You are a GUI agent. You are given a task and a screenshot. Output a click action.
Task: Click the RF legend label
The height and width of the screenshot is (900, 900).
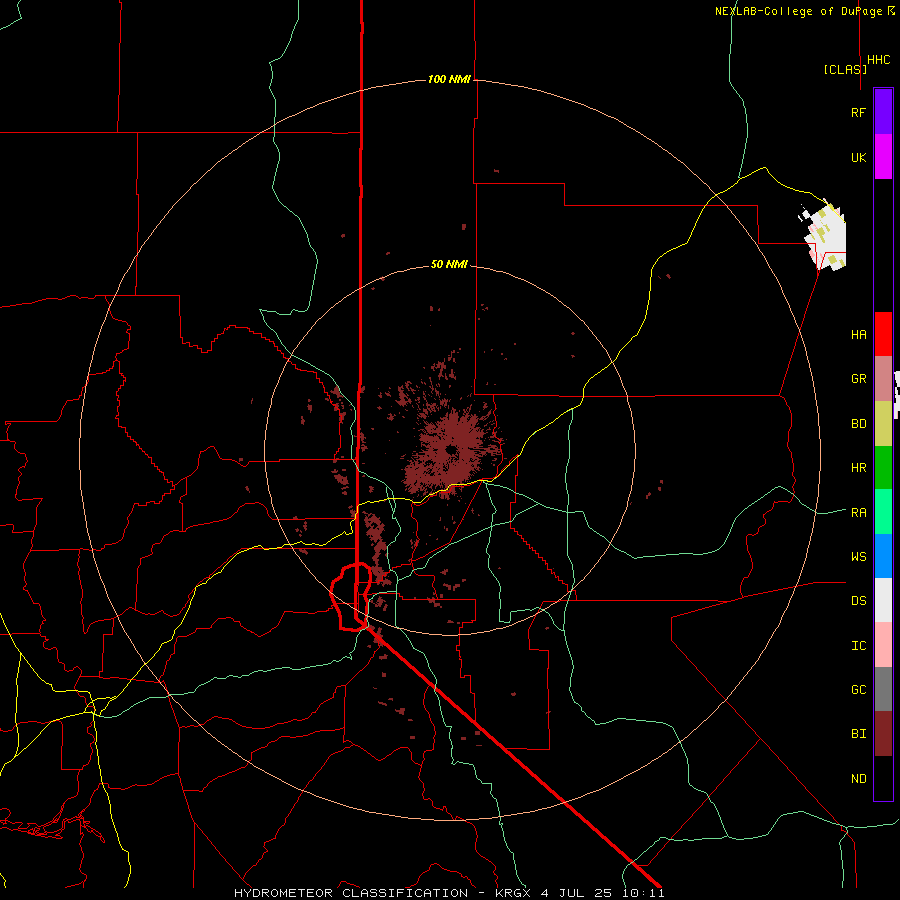[858, 112]
